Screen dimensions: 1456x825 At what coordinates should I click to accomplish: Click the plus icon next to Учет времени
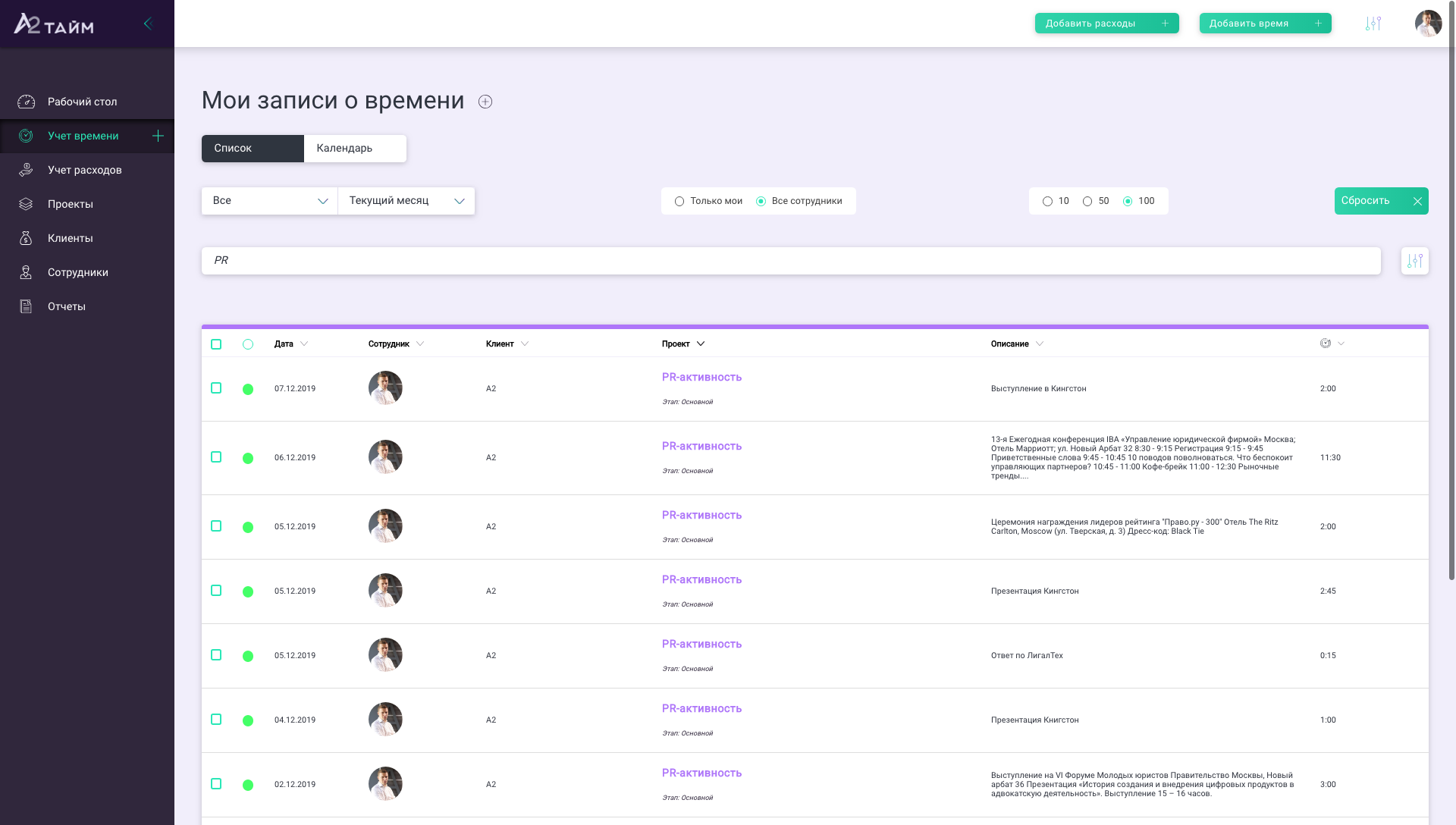(x=158, y=136)
